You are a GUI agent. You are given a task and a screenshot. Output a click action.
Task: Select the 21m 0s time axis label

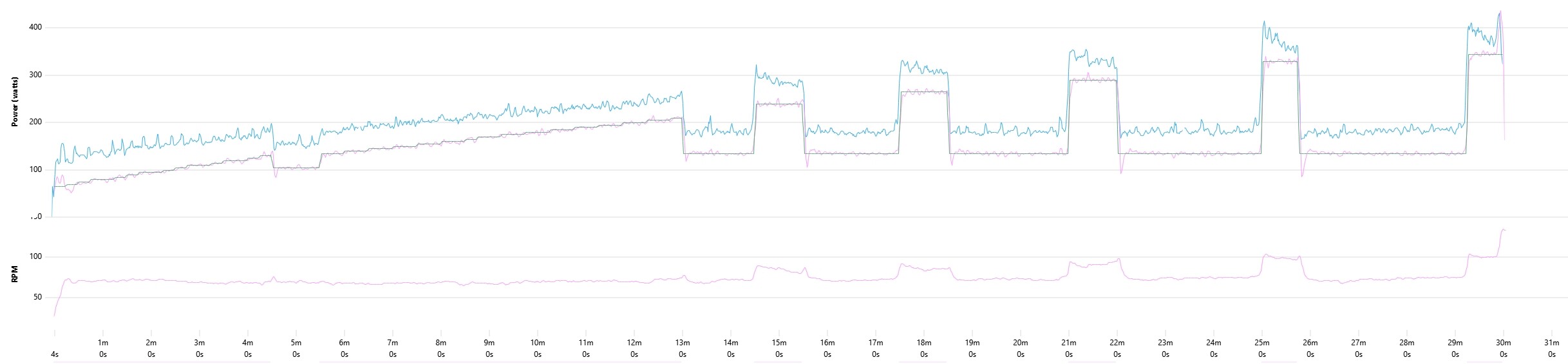[1068, 349]
